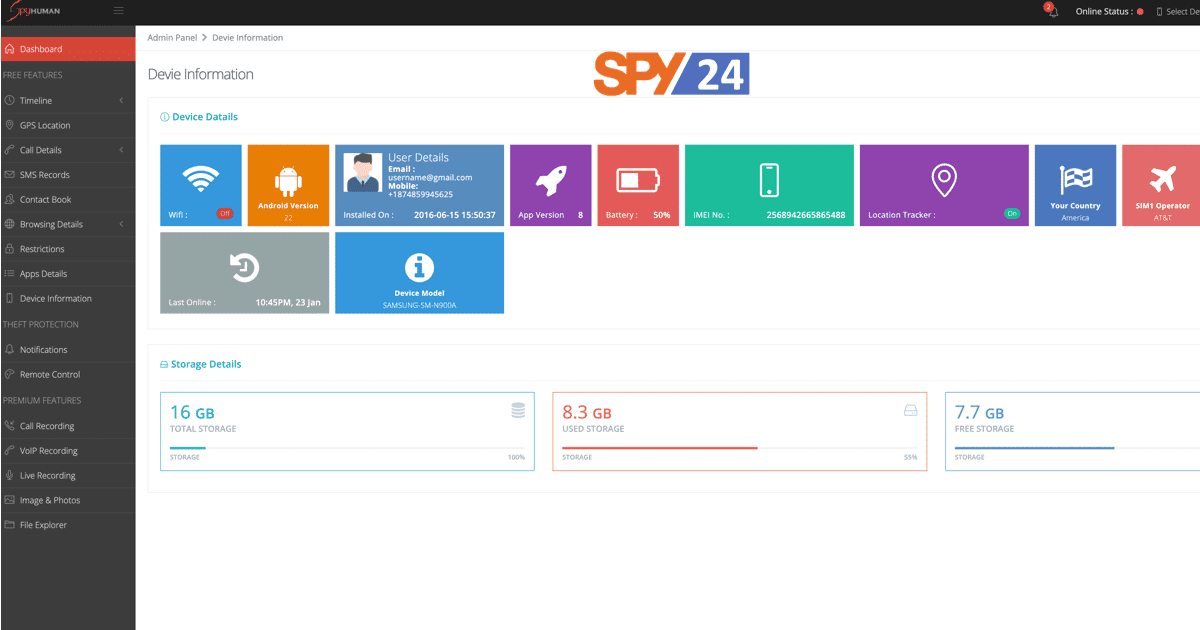Image resolution: width=1200 pixels, height=630 pixels.
Task: Click the GPS Location pin icon in sidebar
Action: tap(9, 125)
